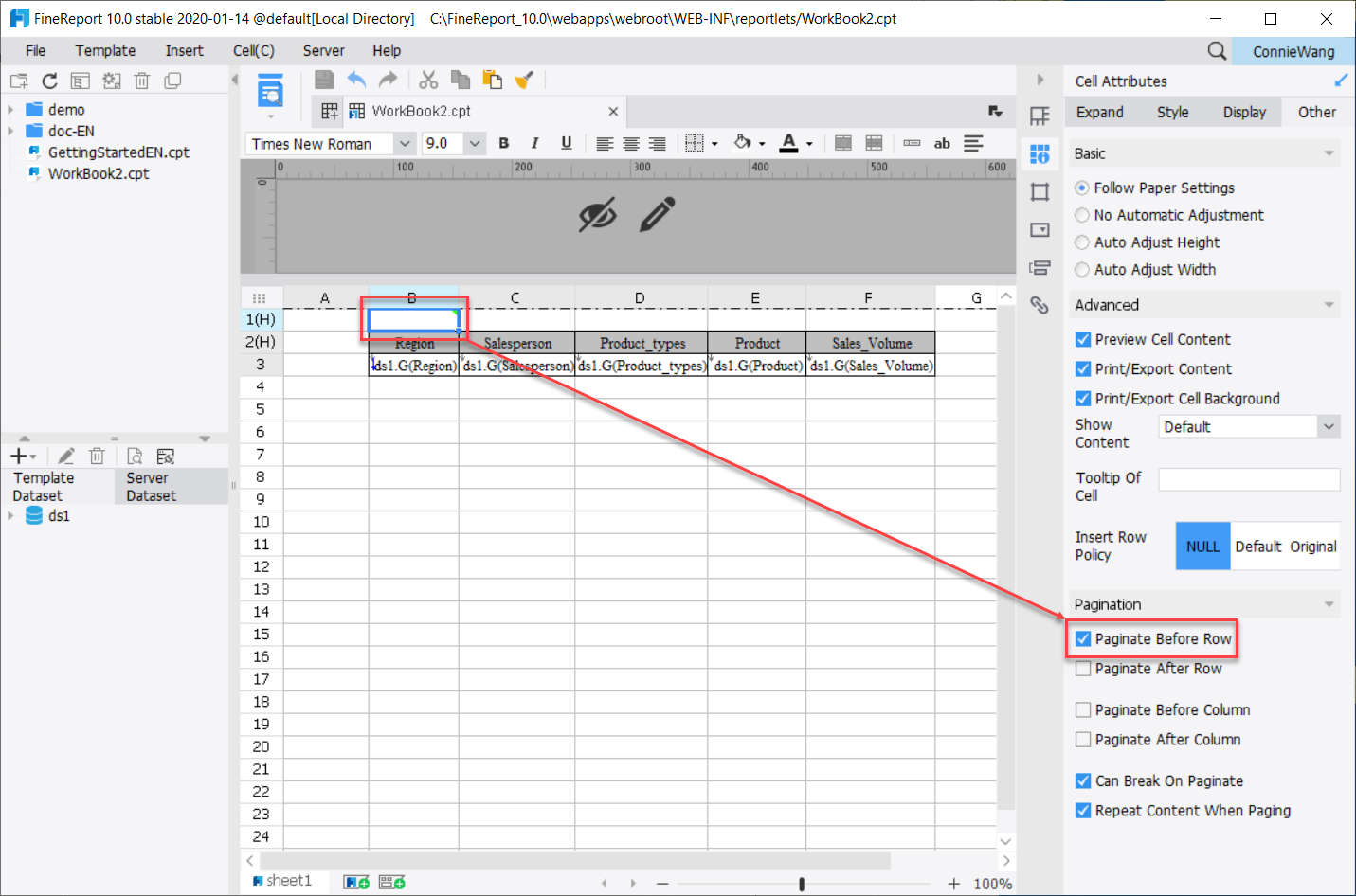The image size is (1356, 896).
Task: Apply bold formatting to the selected cell
Action: point(504,143)
